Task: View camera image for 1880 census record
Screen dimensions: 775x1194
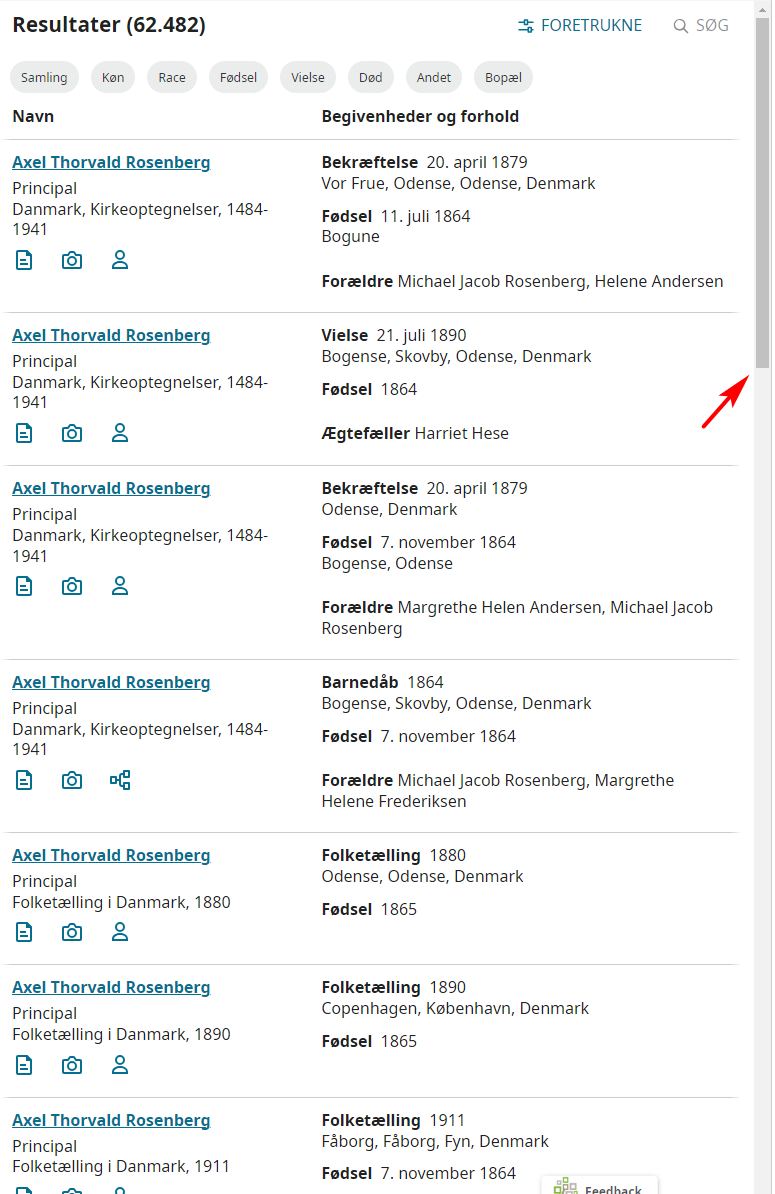Action: coord(72,932)
